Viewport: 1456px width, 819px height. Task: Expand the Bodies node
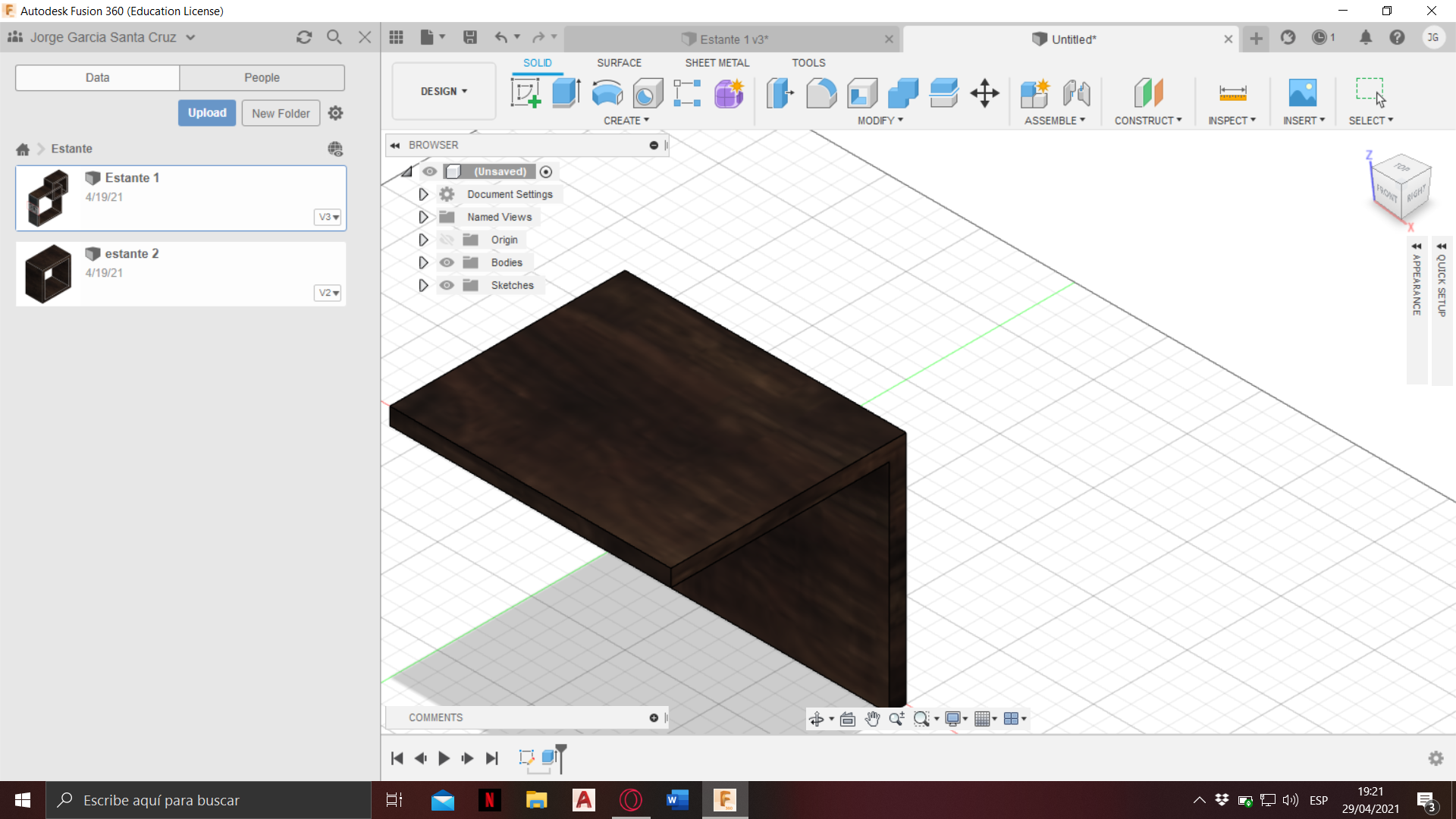(423, 262)
